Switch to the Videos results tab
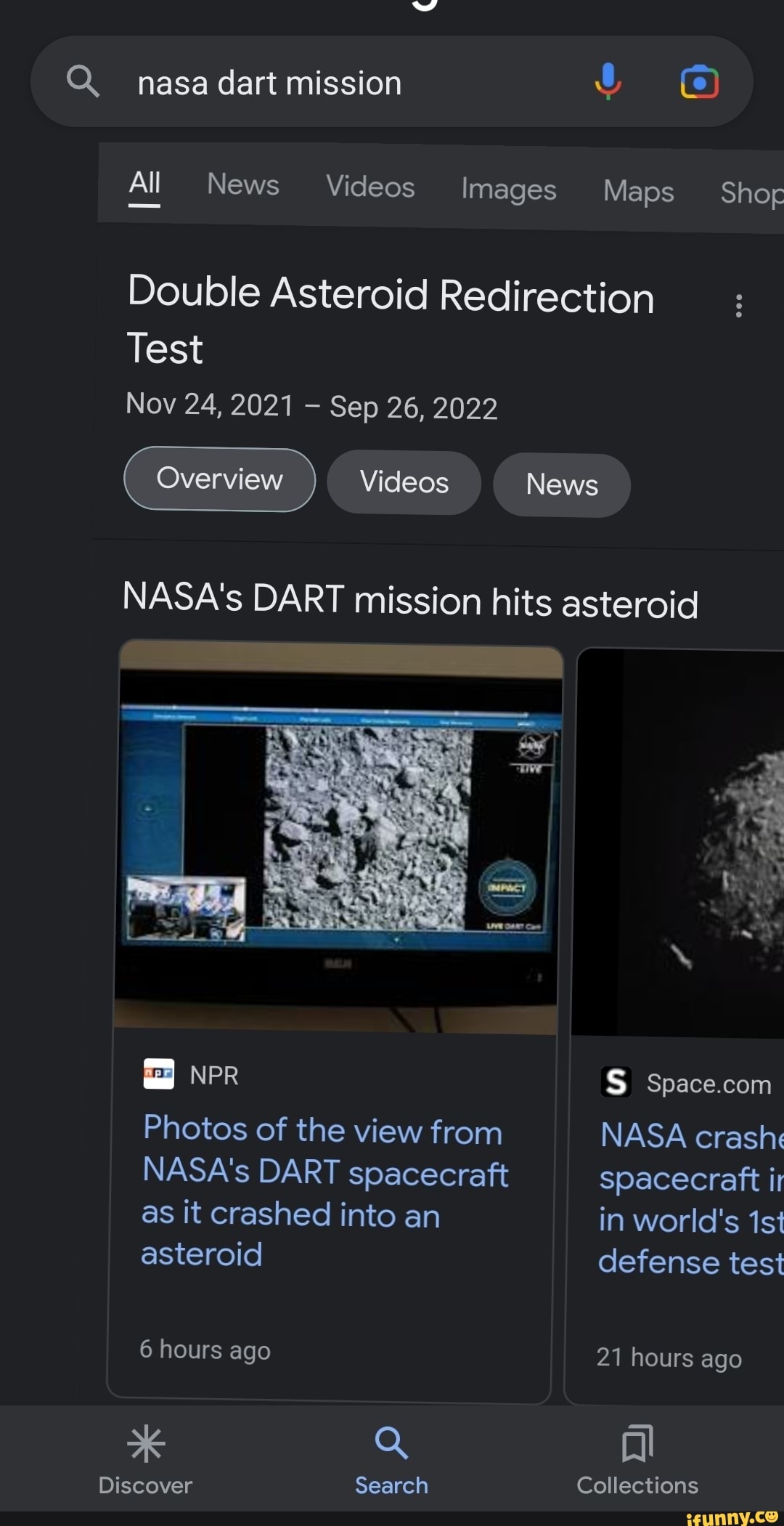This screenshot has height=1526, width=784. pos(370,187)
